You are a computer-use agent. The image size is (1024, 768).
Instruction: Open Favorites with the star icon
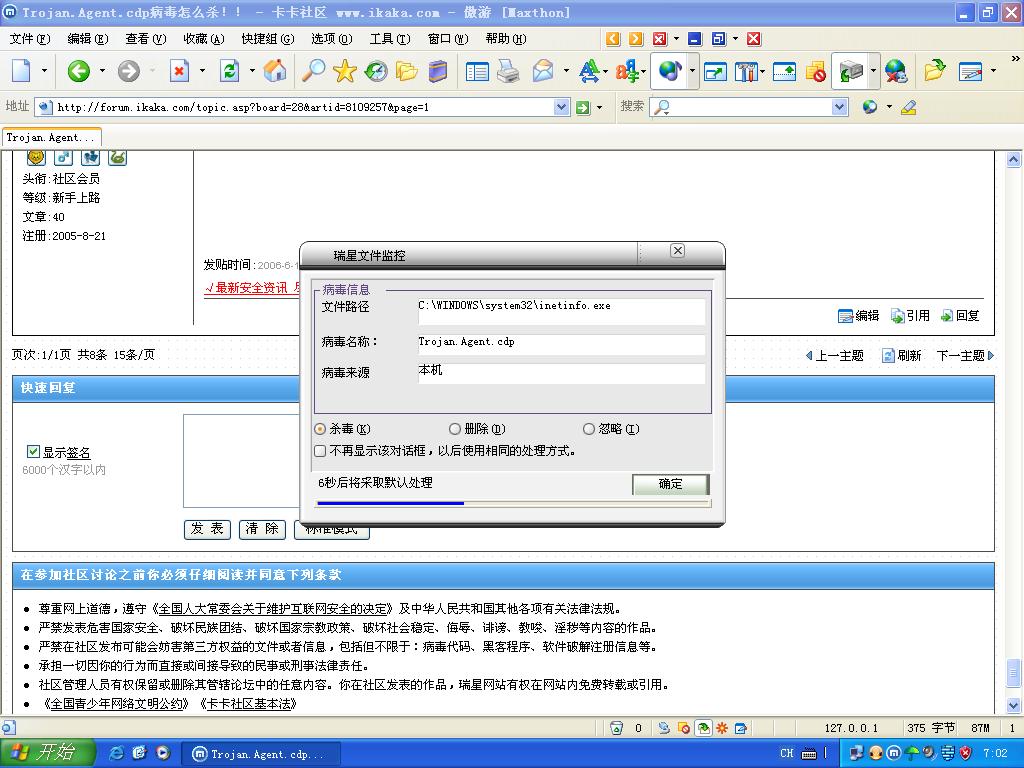click(344, 71)
